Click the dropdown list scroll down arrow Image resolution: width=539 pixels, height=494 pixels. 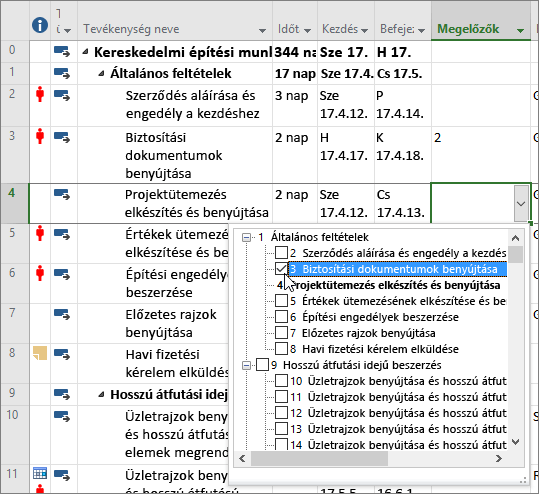[x=515, y=442]
